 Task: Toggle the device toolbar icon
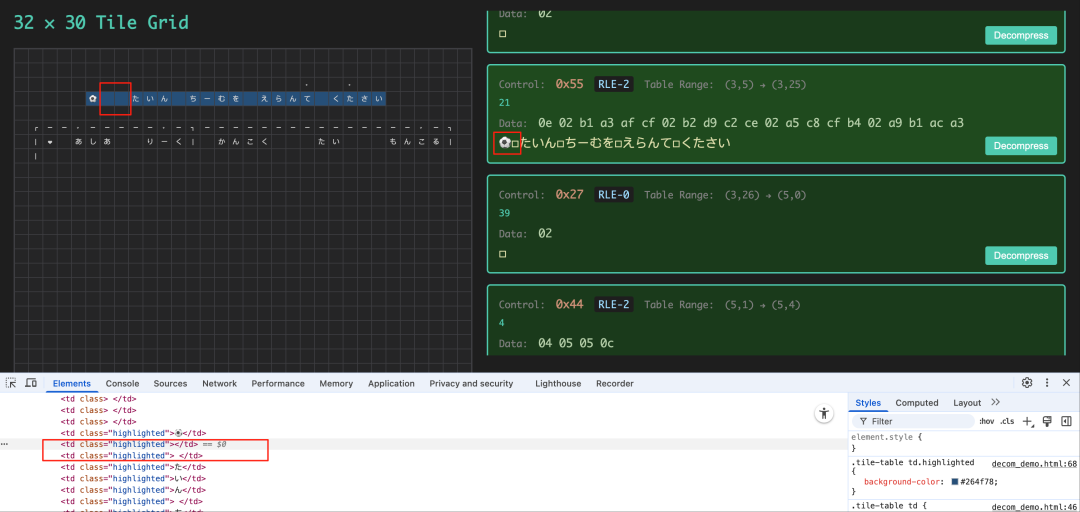[x=31, y=382]
